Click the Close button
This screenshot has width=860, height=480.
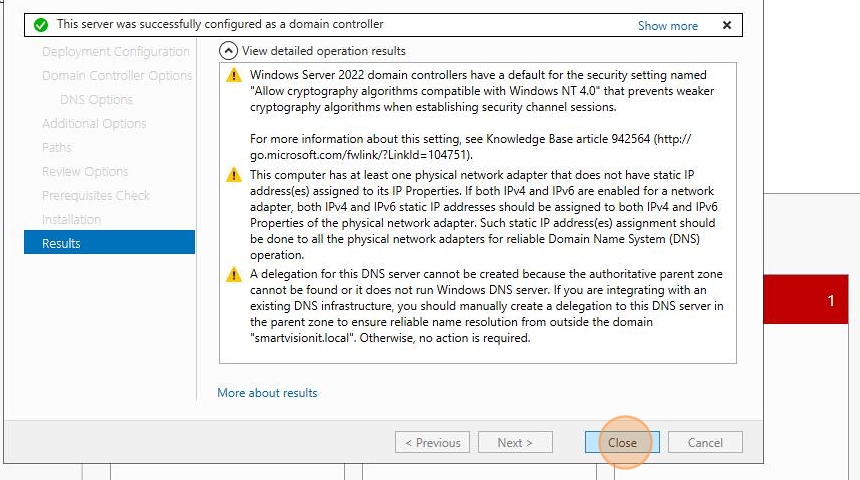click(622, 442)
